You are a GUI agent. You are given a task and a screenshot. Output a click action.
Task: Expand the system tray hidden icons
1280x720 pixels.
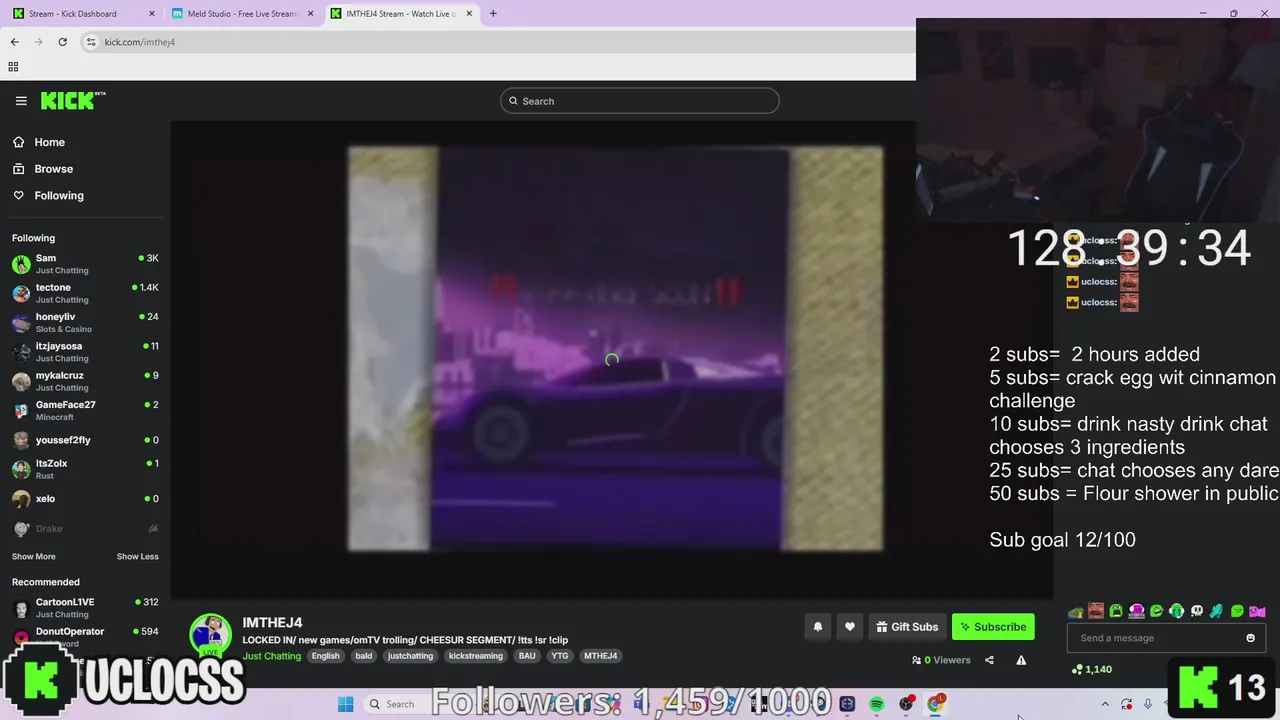[x=1105, y=704]
